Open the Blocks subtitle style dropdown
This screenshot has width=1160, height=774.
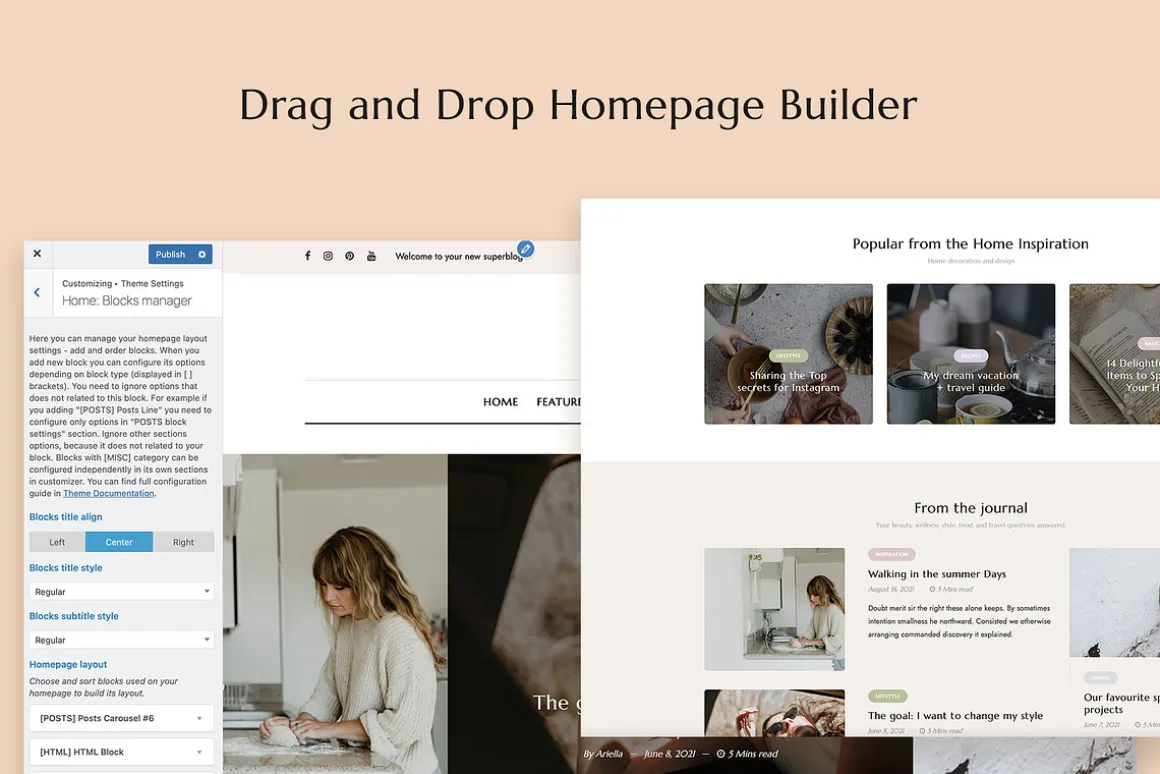(122, 640)
